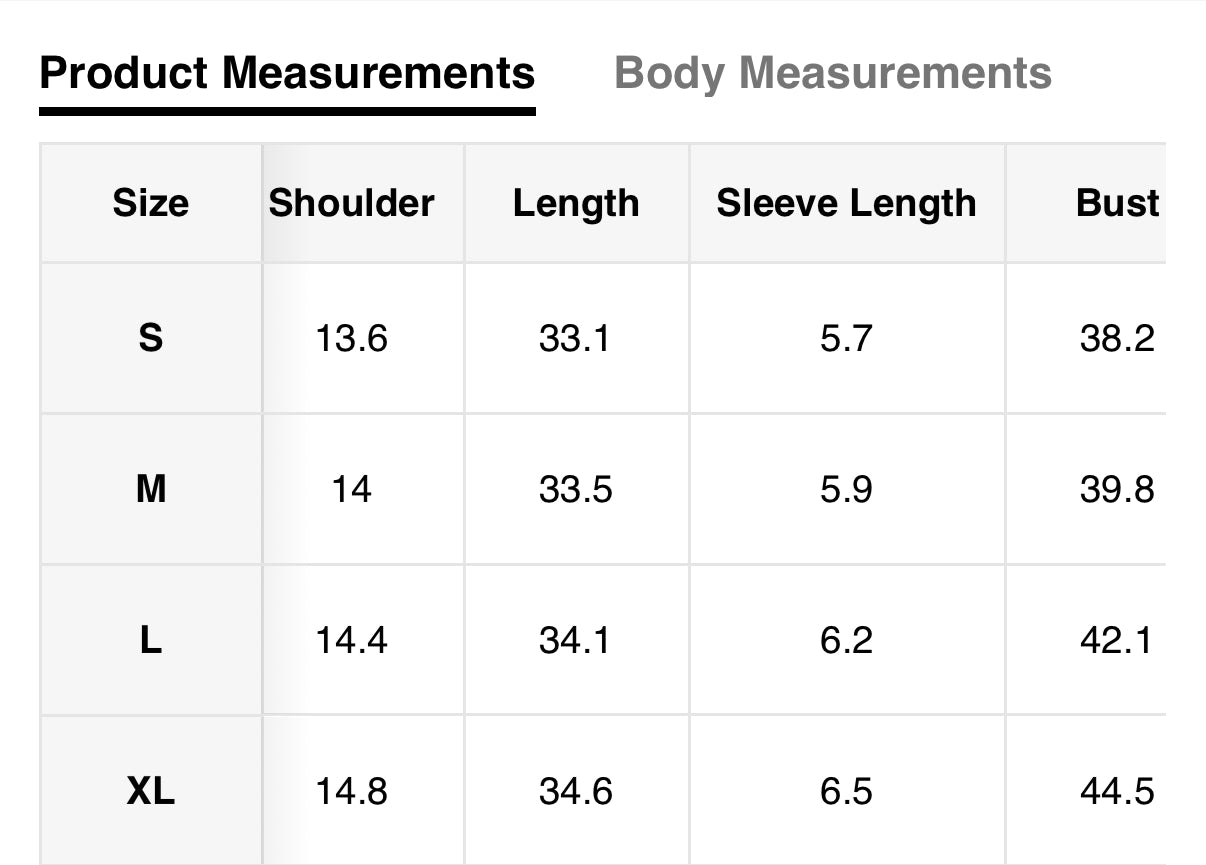This screenshot has height=865, width=1206.
Task: Click the Shoulder column header
Action: point(352,203)
